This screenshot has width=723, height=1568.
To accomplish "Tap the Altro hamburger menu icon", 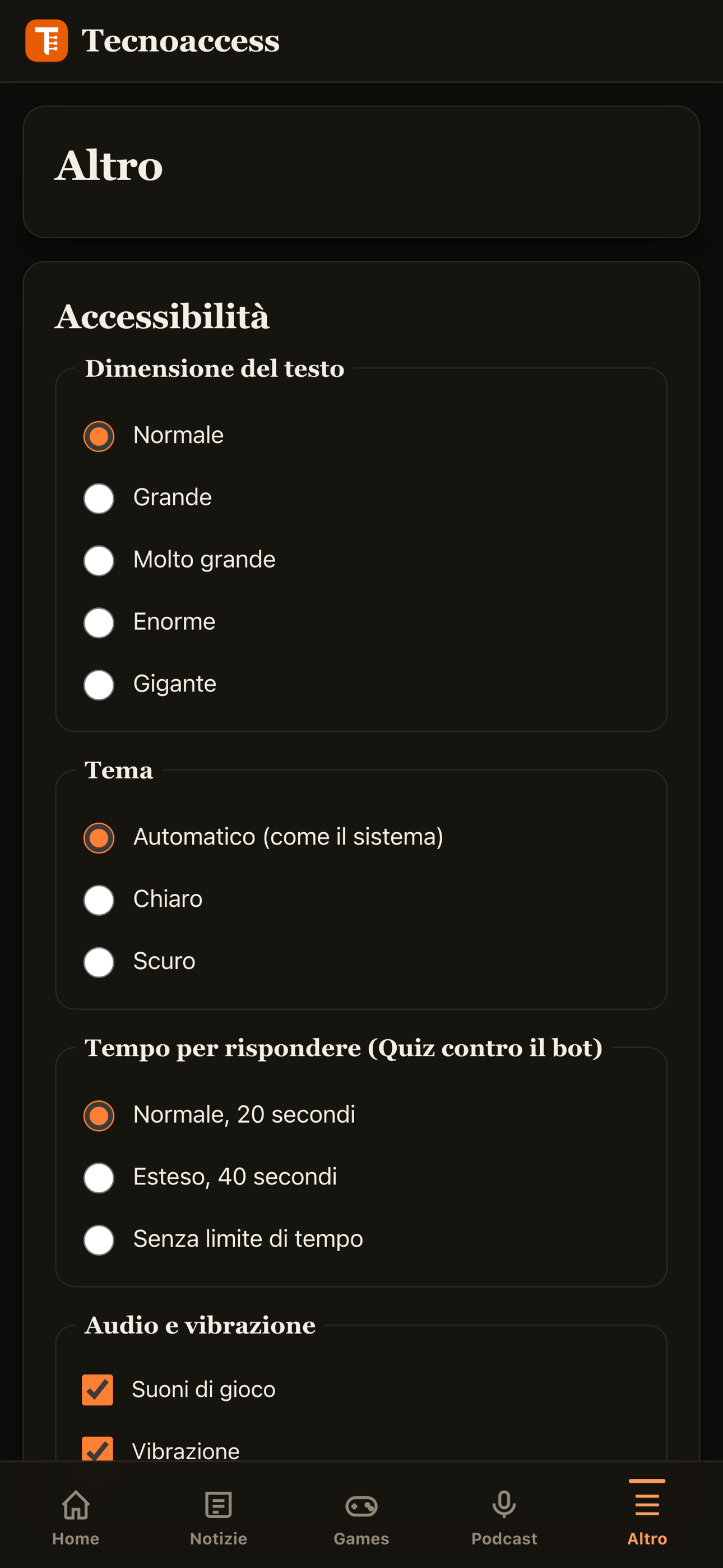I will coord(647,1505).
